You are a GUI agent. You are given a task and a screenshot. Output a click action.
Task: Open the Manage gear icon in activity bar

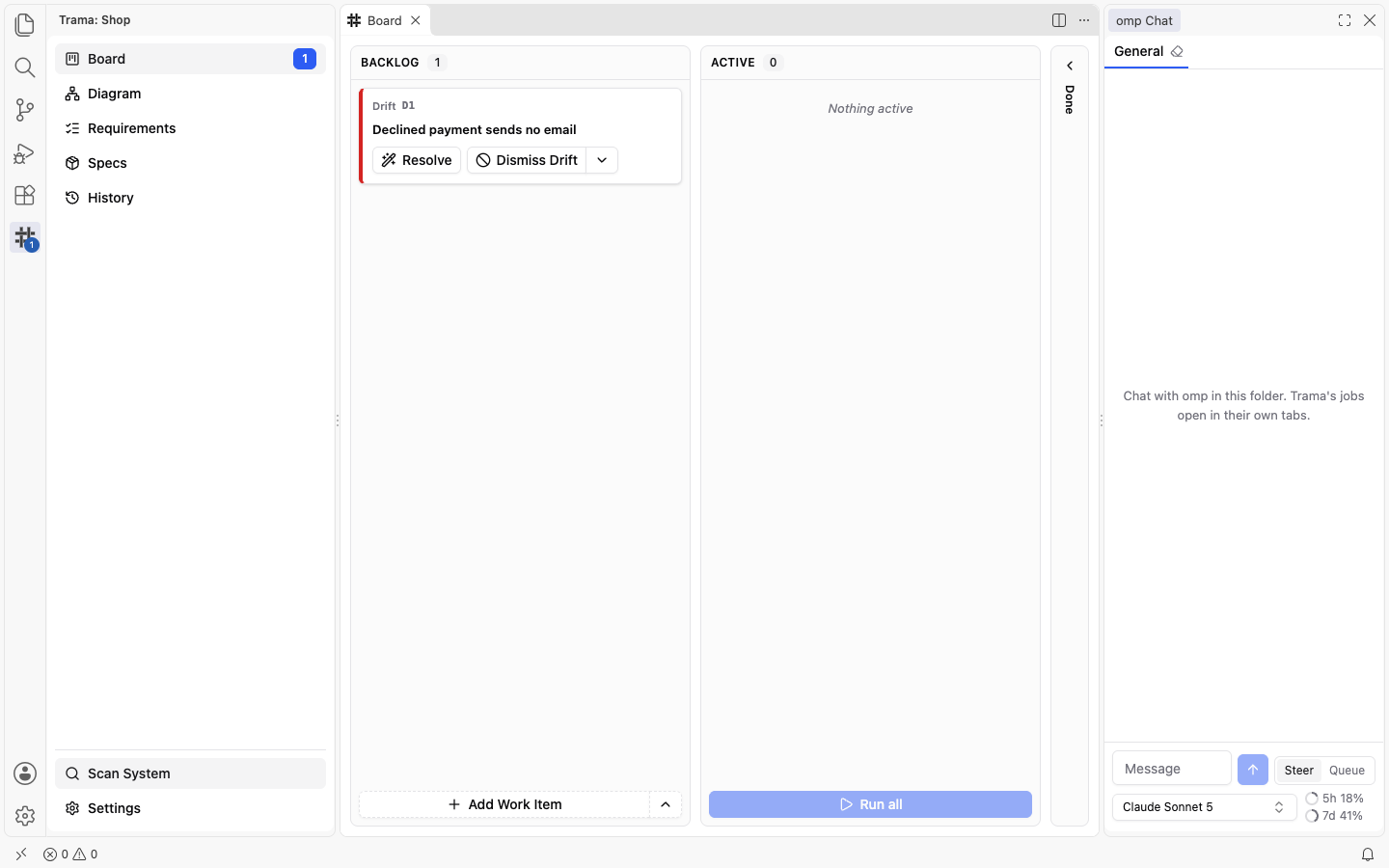pyautogui.click(x=25, y=816)
